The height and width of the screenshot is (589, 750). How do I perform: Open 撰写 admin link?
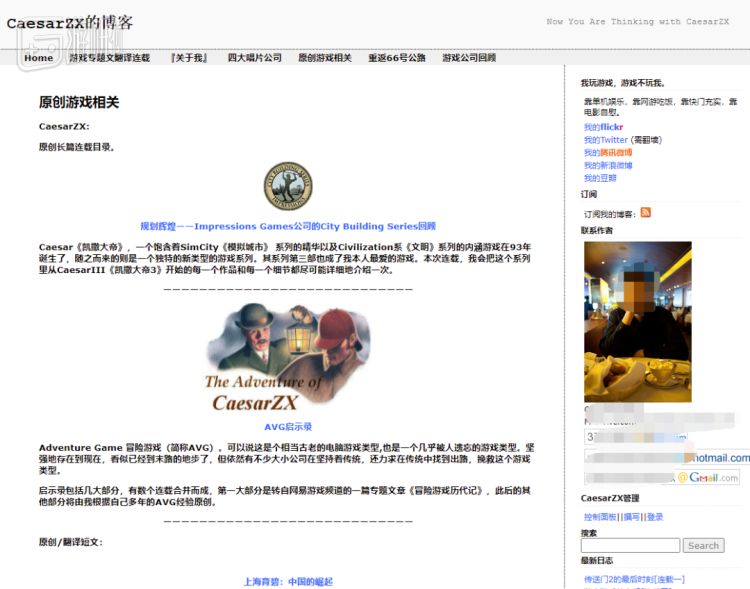pos(632,517)
